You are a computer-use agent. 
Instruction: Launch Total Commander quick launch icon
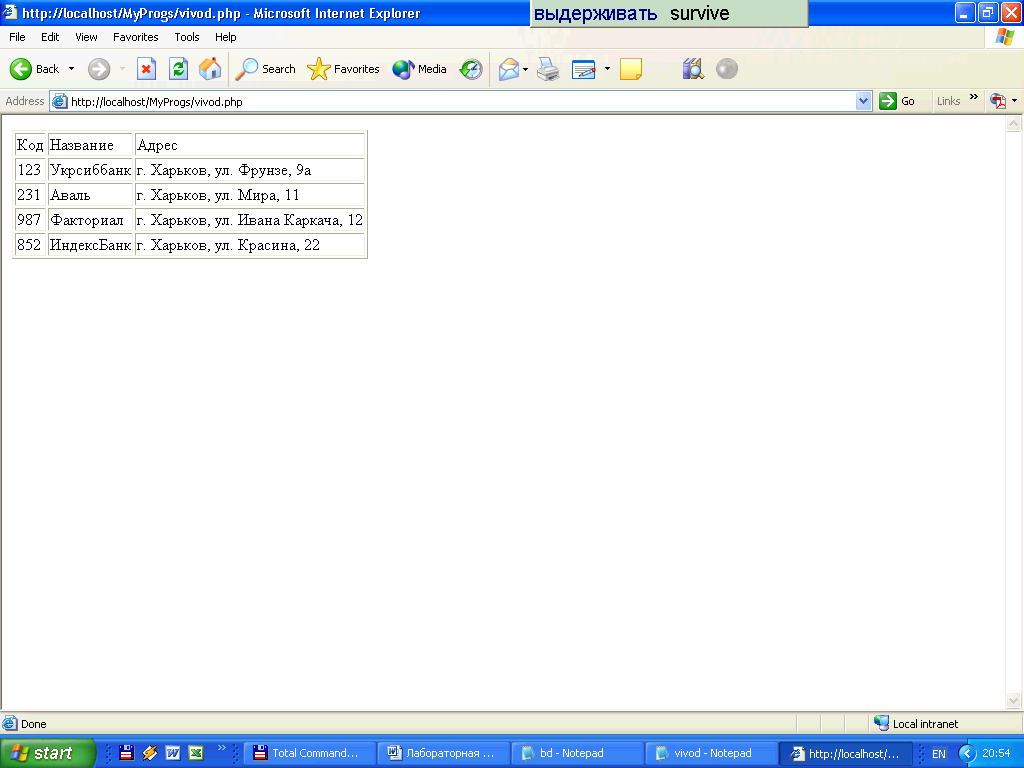(x=127, y=753)
